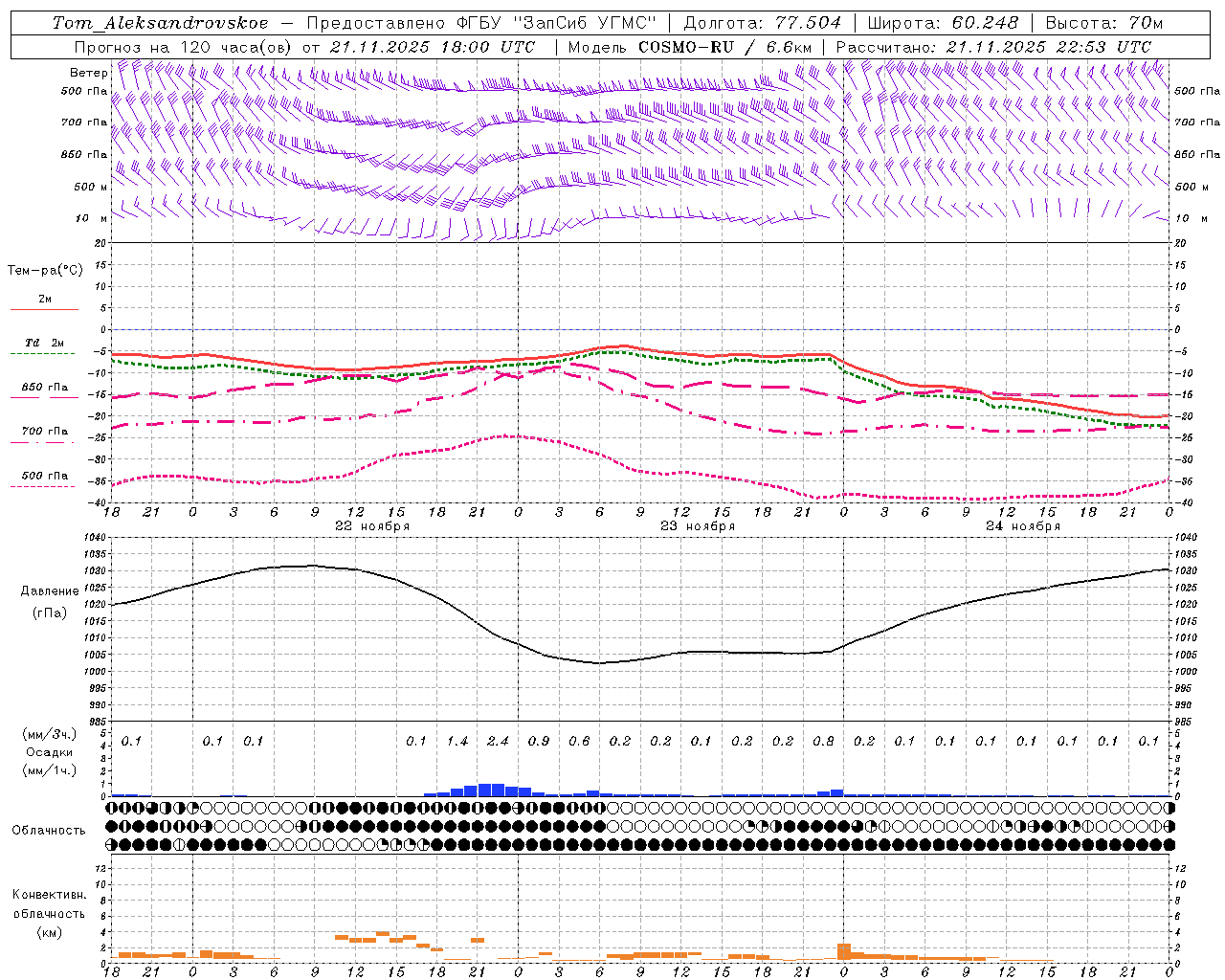Select the provider text "ЗапСиб УГМС"

[587, 23]
